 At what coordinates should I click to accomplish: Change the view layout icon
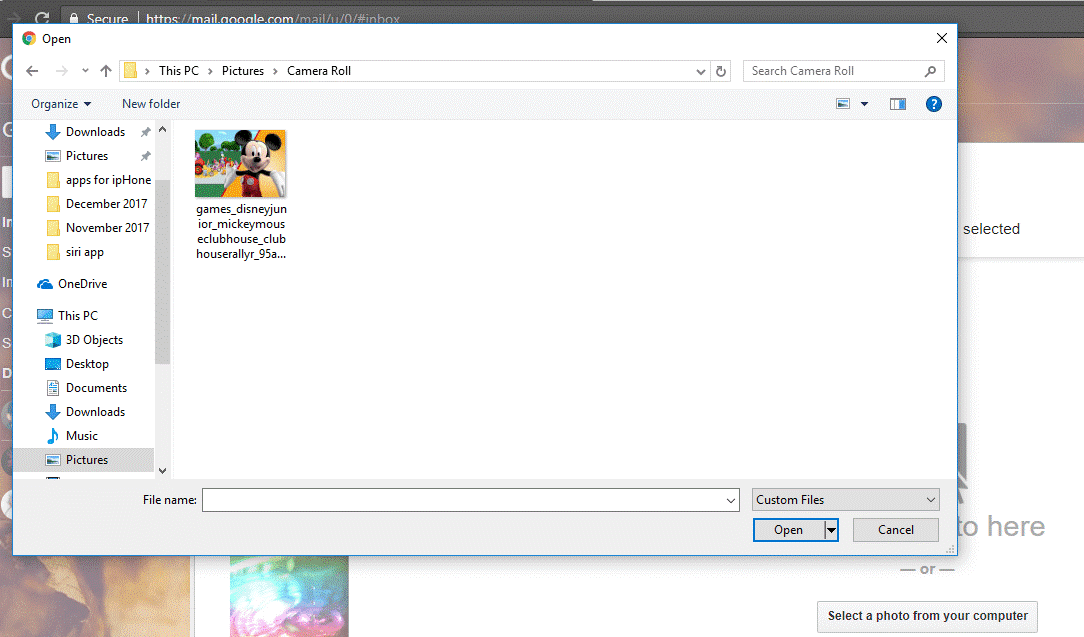point(843,104)
